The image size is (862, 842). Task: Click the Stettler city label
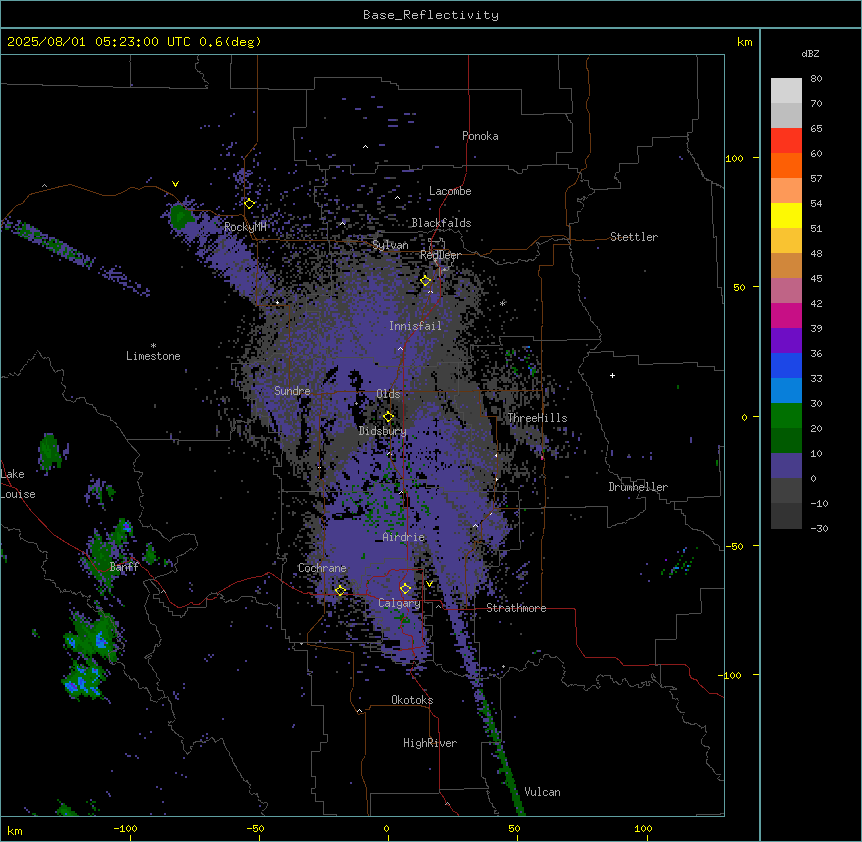coord(634,237)
